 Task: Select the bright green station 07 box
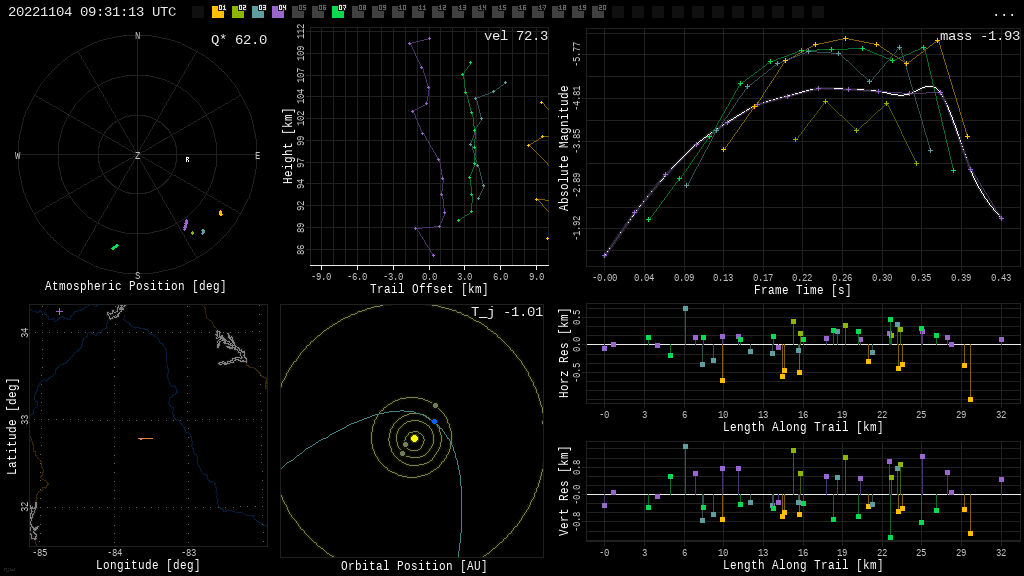pyautogui.click(x=338, y=12)
